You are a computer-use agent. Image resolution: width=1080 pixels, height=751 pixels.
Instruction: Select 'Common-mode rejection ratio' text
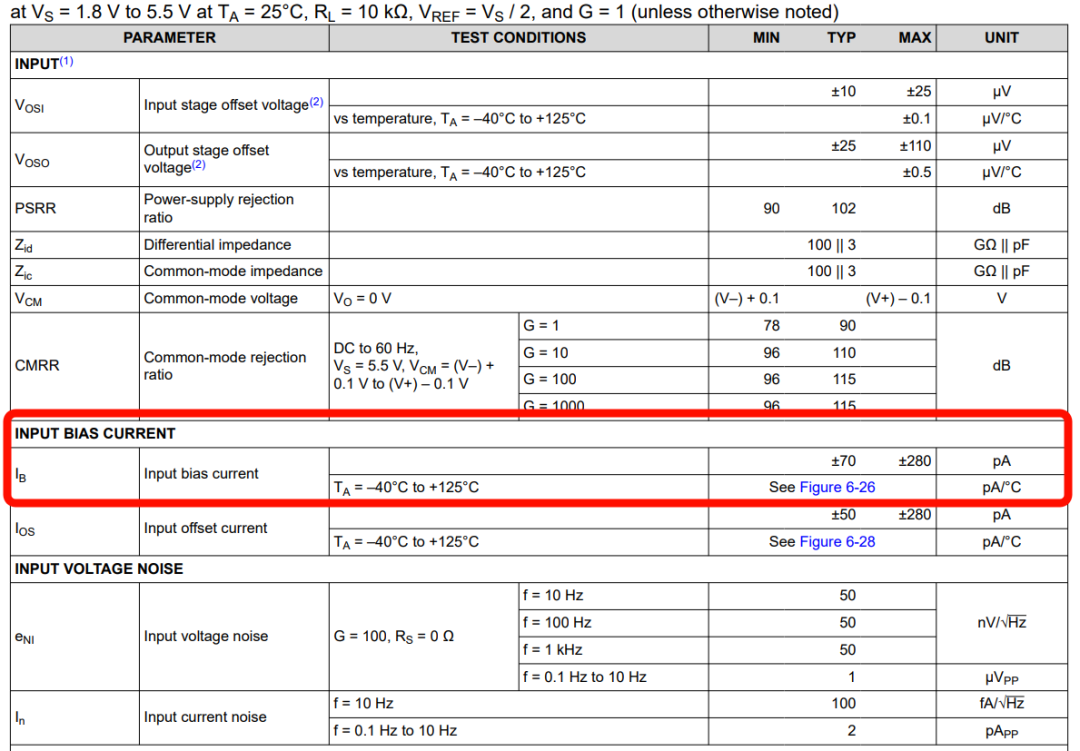tap(225, 366)
